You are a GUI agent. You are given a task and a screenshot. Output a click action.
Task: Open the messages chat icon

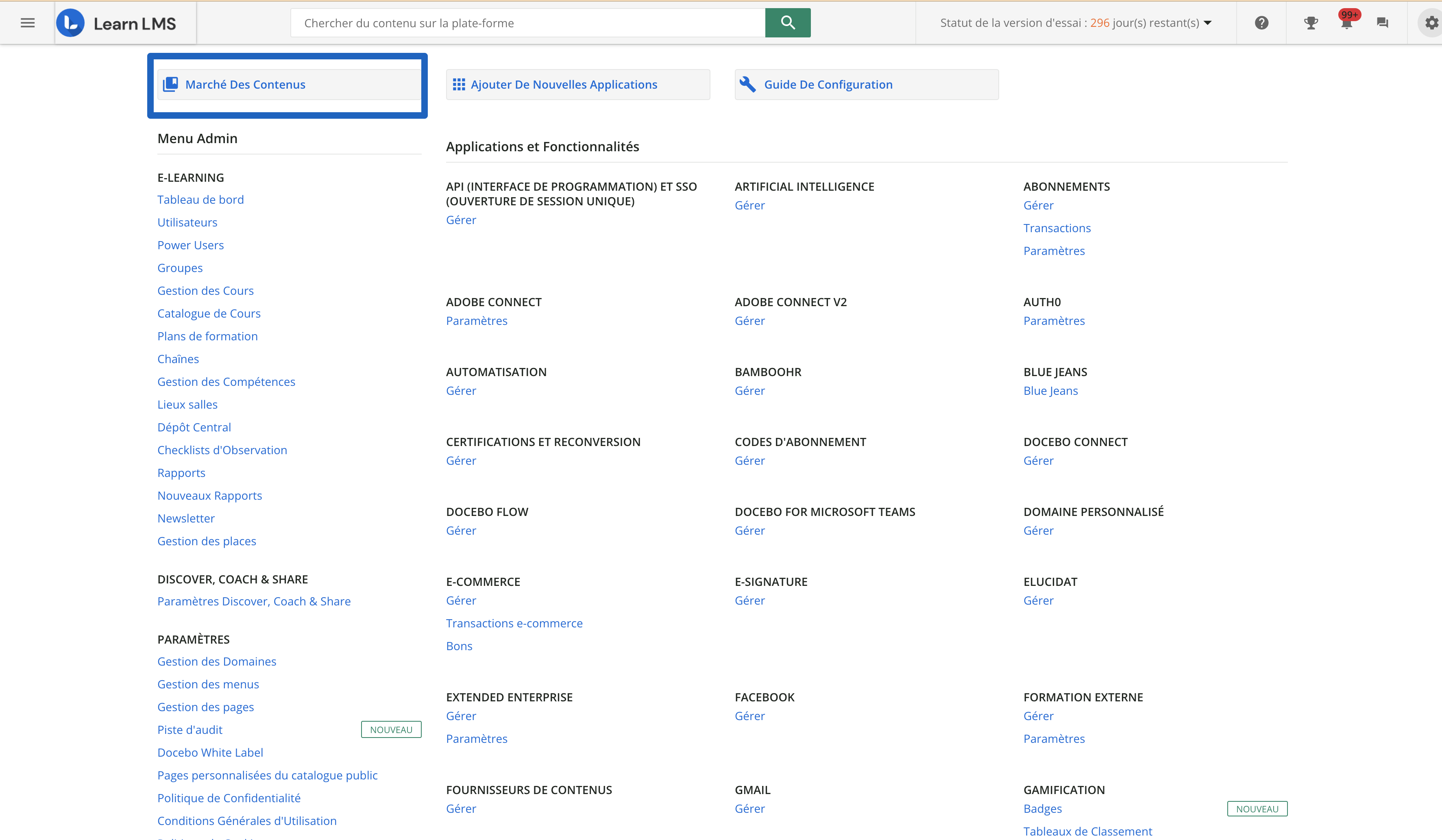click(1382, 23)
